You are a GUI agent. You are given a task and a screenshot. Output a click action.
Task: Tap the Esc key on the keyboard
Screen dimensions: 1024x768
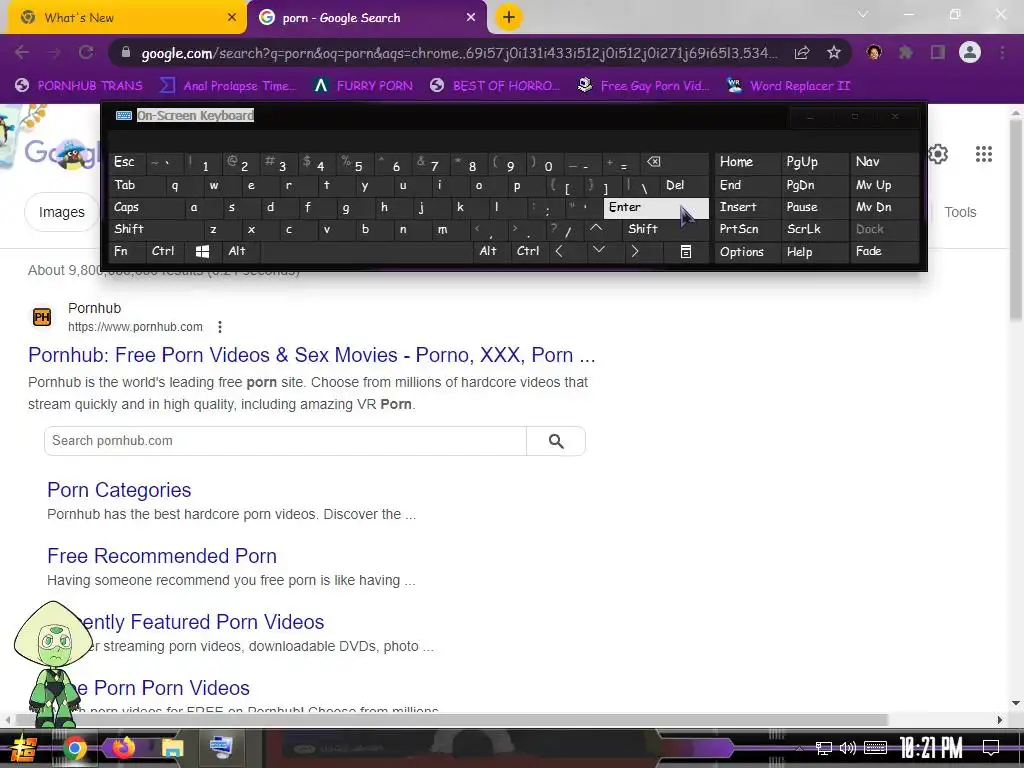point(127,163)
